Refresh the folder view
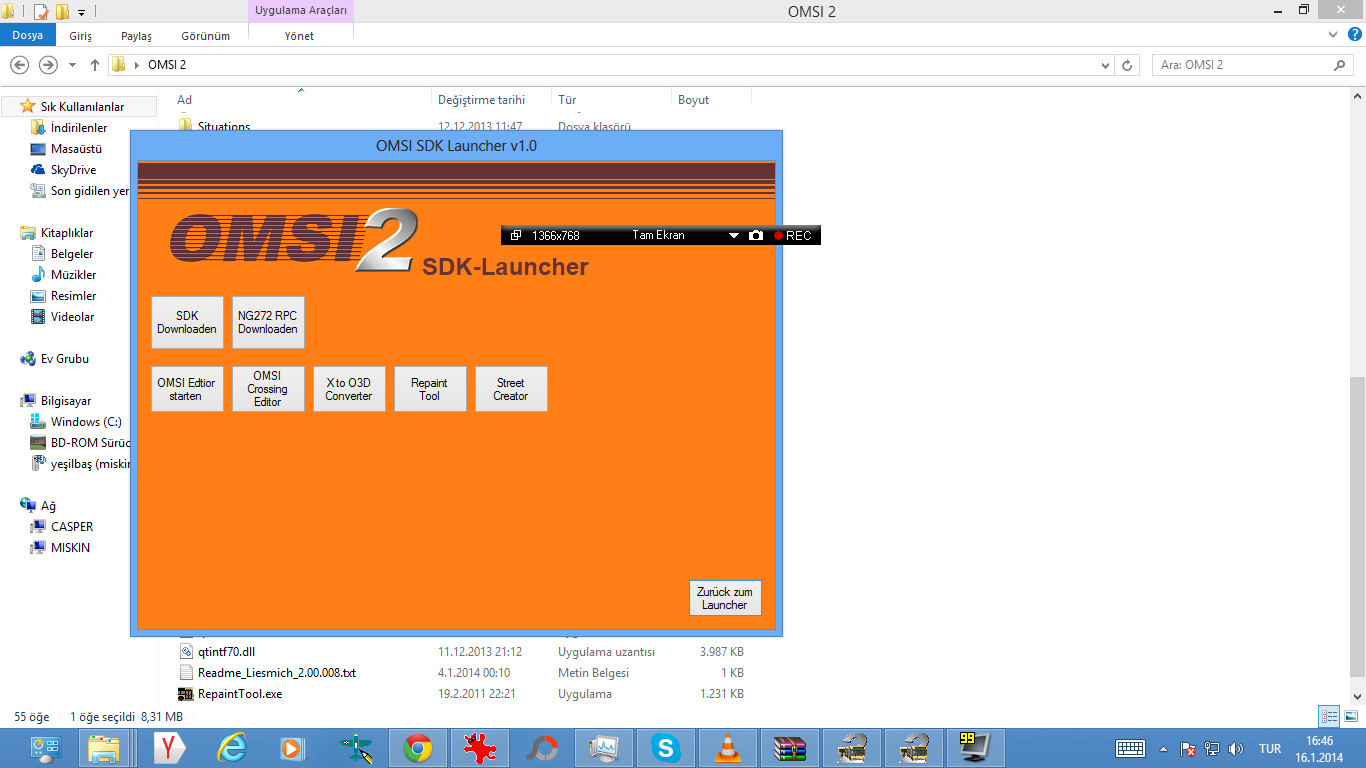This screenshot has height=768, width=1366. (1127, 65)
